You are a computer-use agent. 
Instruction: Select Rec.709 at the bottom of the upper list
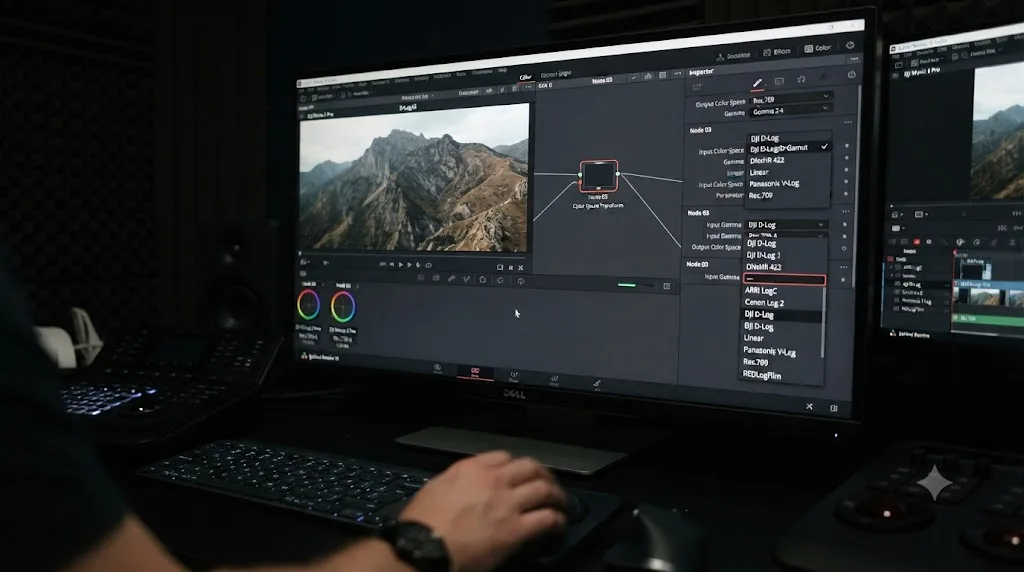pos(761,195)
